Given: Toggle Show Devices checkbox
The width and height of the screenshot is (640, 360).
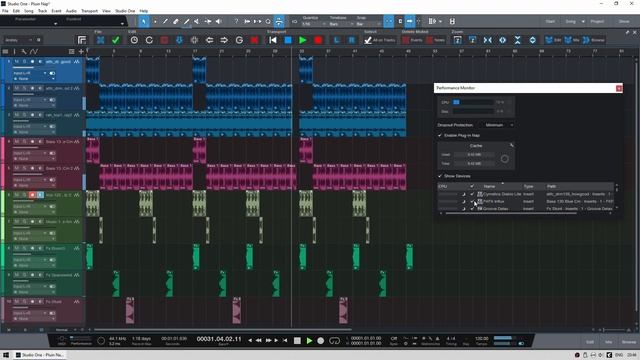Looking at the screenshot, I should pos(440,176).
